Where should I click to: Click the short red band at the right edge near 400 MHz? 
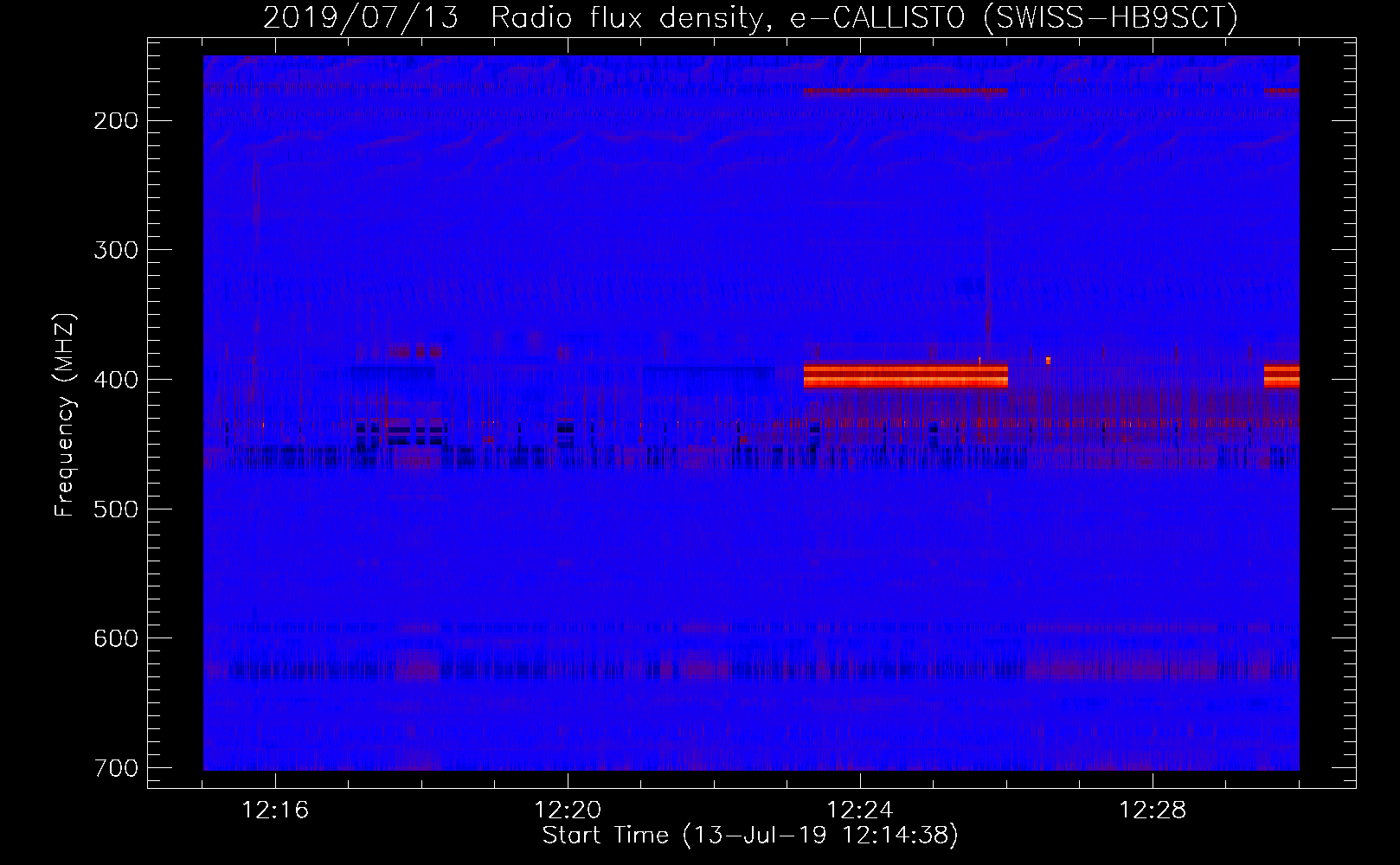coord(1281,375)
